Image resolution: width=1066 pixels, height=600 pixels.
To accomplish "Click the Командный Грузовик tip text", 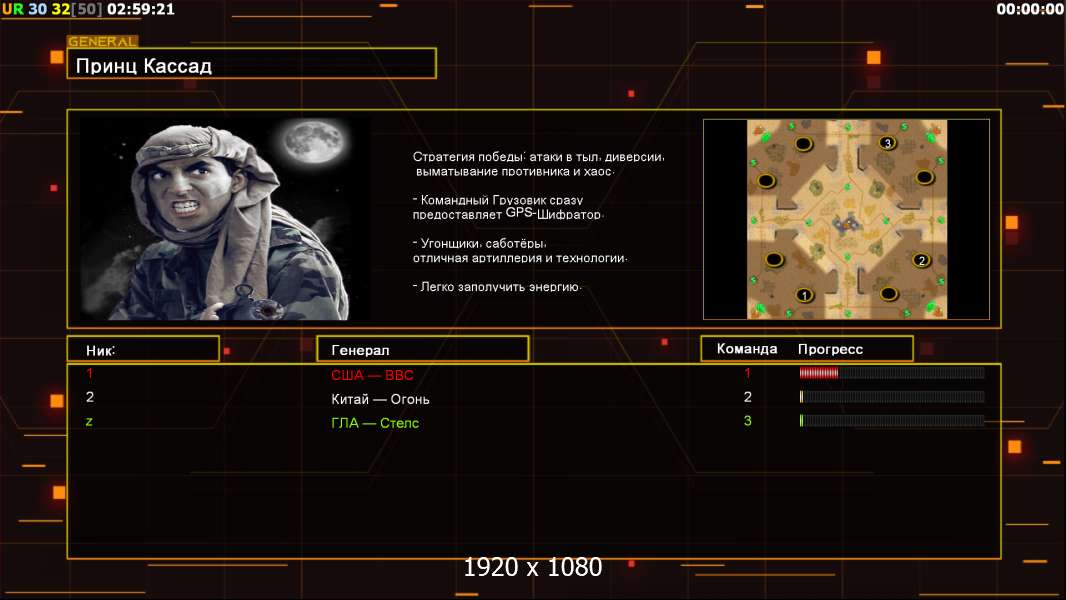I will (x=507, y=207).
